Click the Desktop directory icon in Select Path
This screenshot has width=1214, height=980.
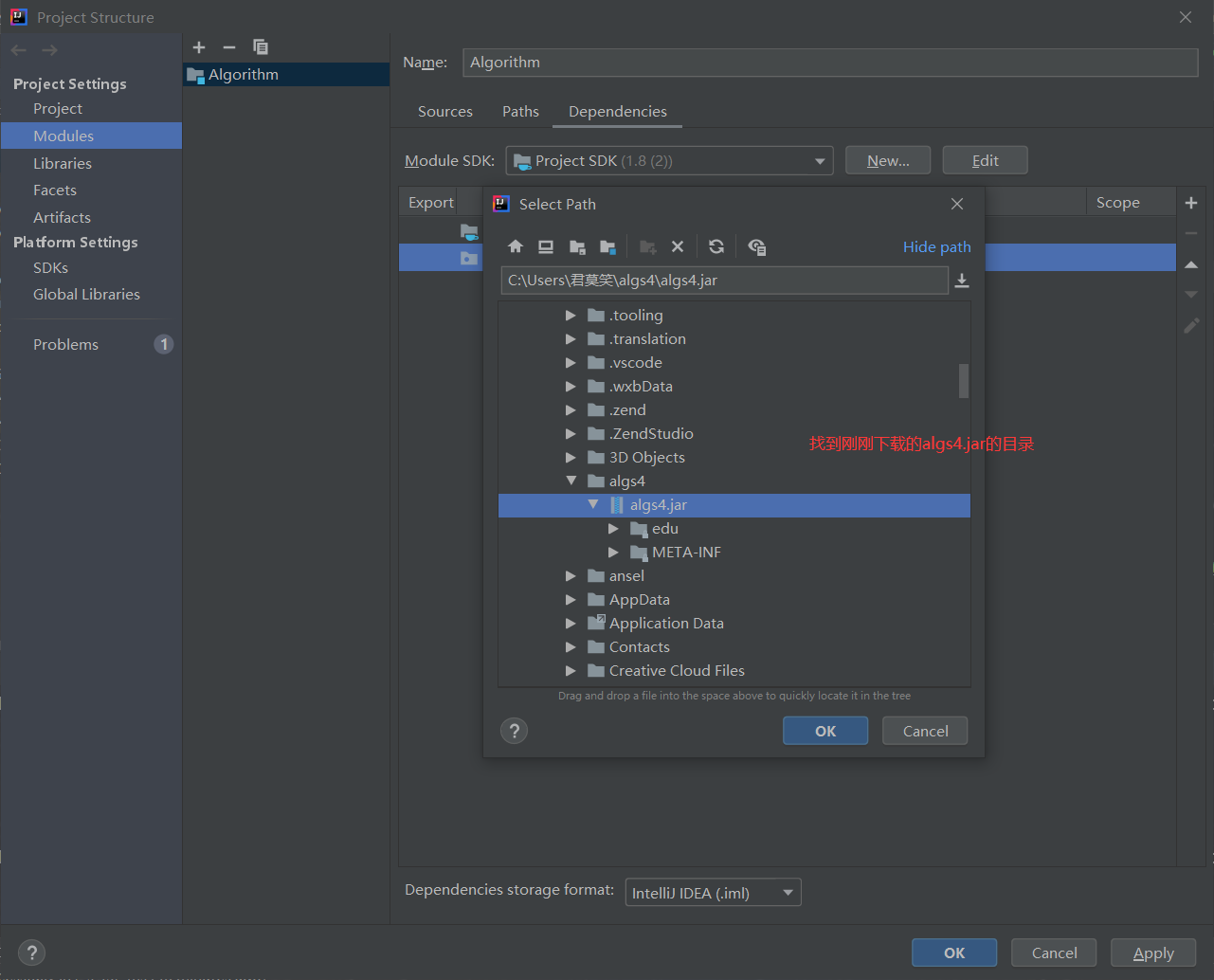[546, 246]
